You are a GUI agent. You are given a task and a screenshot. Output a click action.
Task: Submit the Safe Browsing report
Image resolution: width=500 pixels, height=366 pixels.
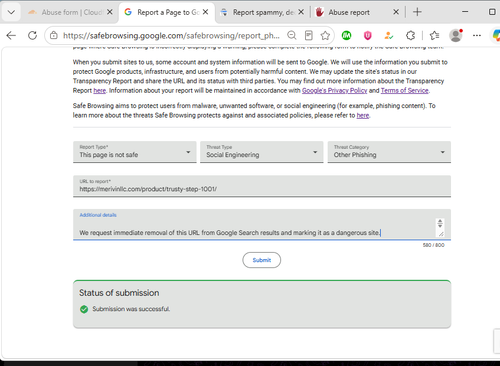262,260
